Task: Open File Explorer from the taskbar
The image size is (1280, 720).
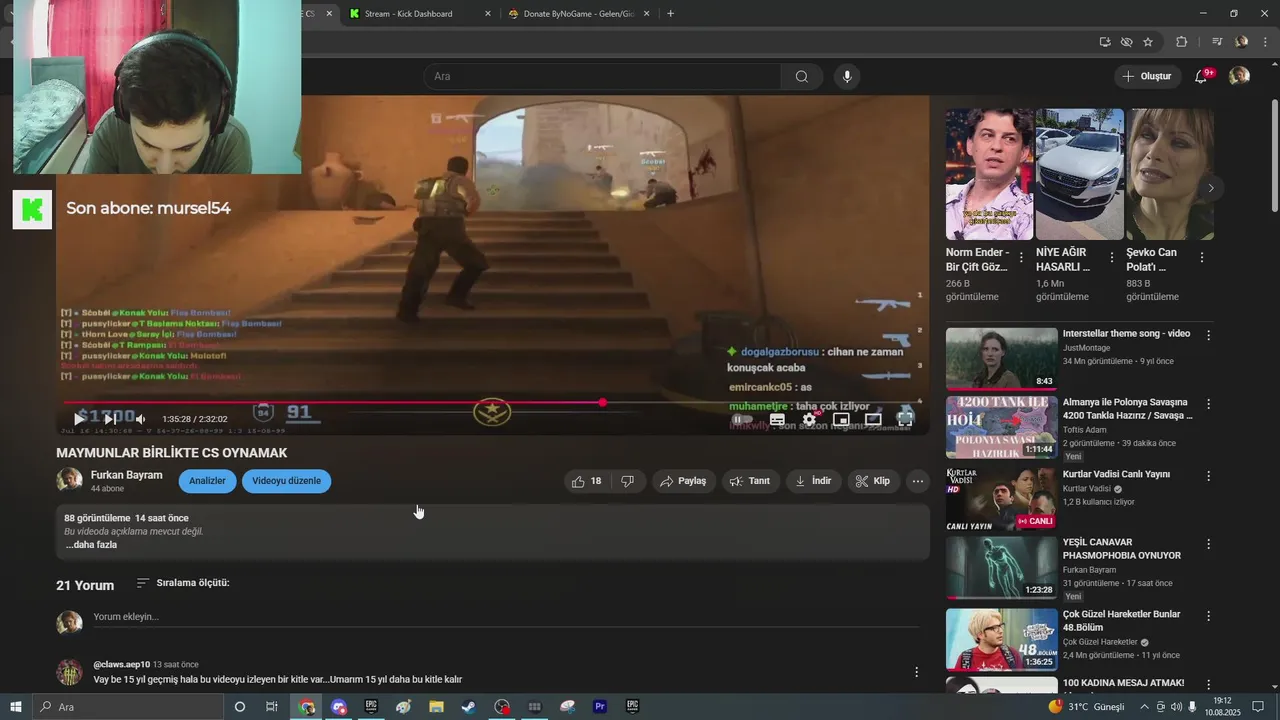Action: pyautogui.click(x=436, y=707)
